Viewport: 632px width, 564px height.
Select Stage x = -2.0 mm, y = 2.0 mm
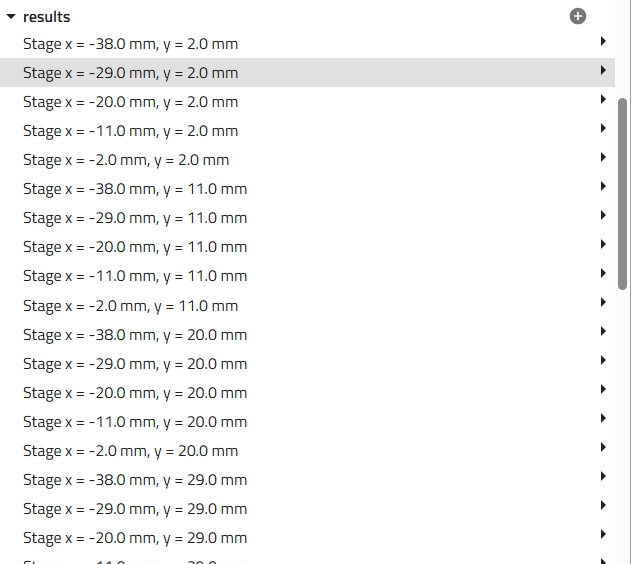(126, 160)
